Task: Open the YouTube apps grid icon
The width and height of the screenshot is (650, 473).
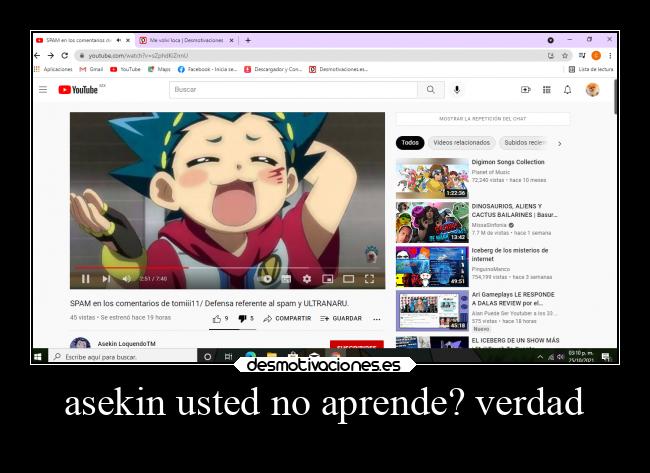Action: click(x=546, y=90)
